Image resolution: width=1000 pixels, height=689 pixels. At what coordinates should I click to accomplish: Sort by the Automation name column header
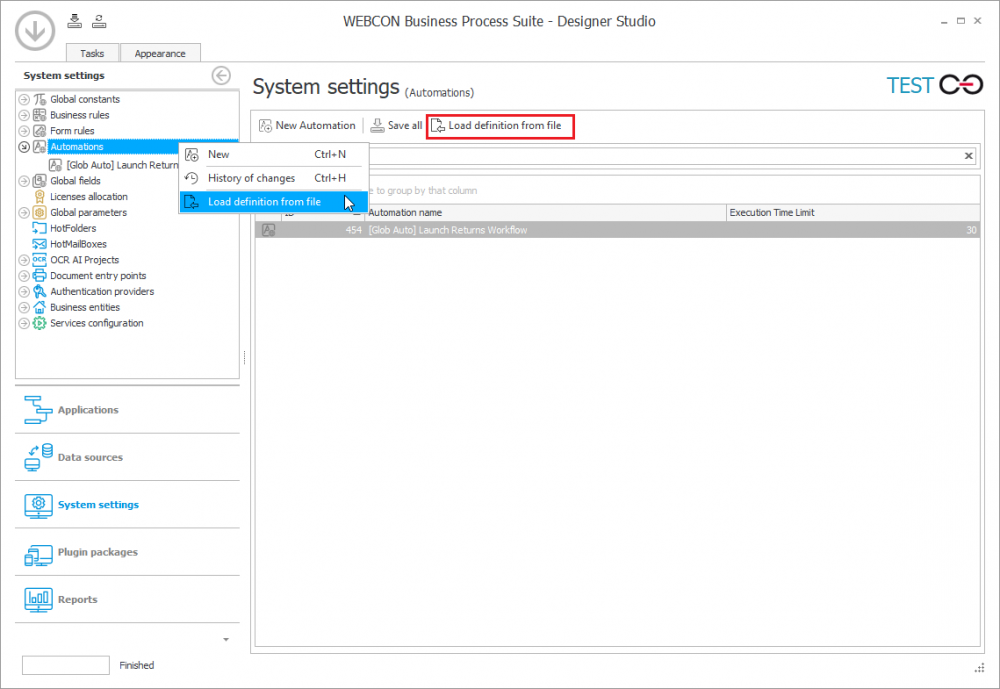[545, 212]
